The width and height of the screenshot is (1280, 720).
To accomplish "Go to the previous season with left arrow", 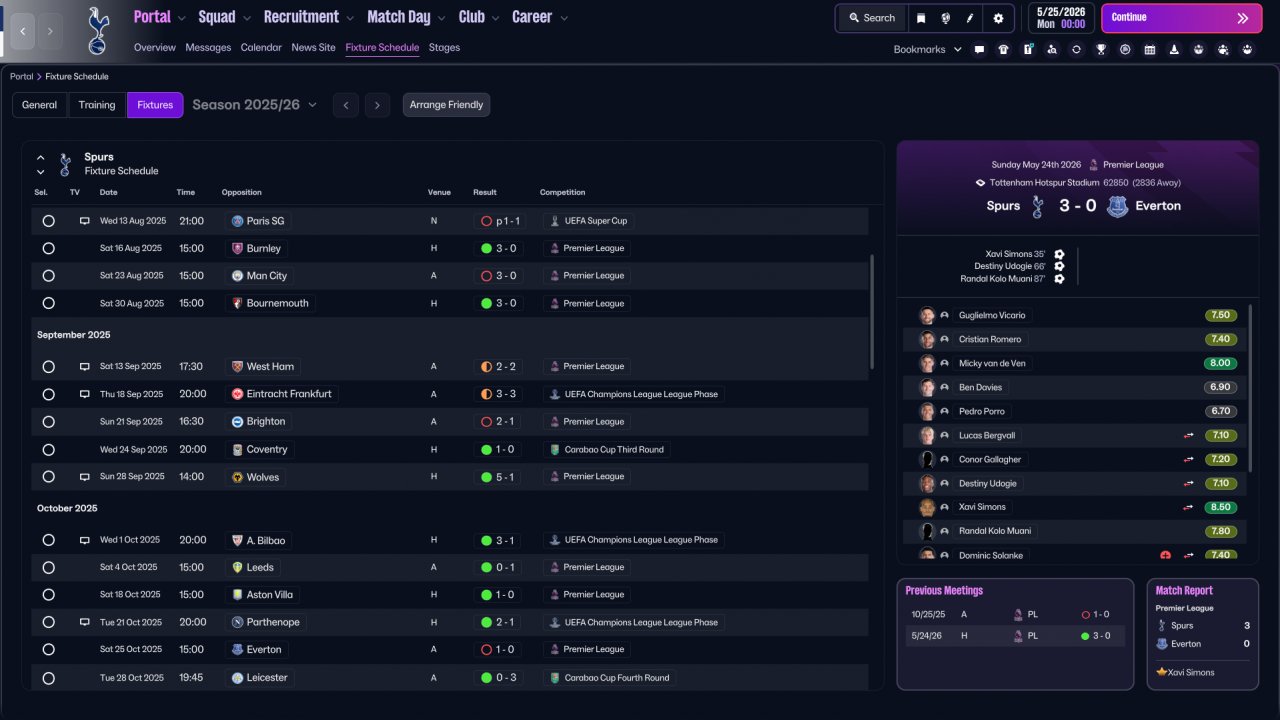I will [346, 105].
